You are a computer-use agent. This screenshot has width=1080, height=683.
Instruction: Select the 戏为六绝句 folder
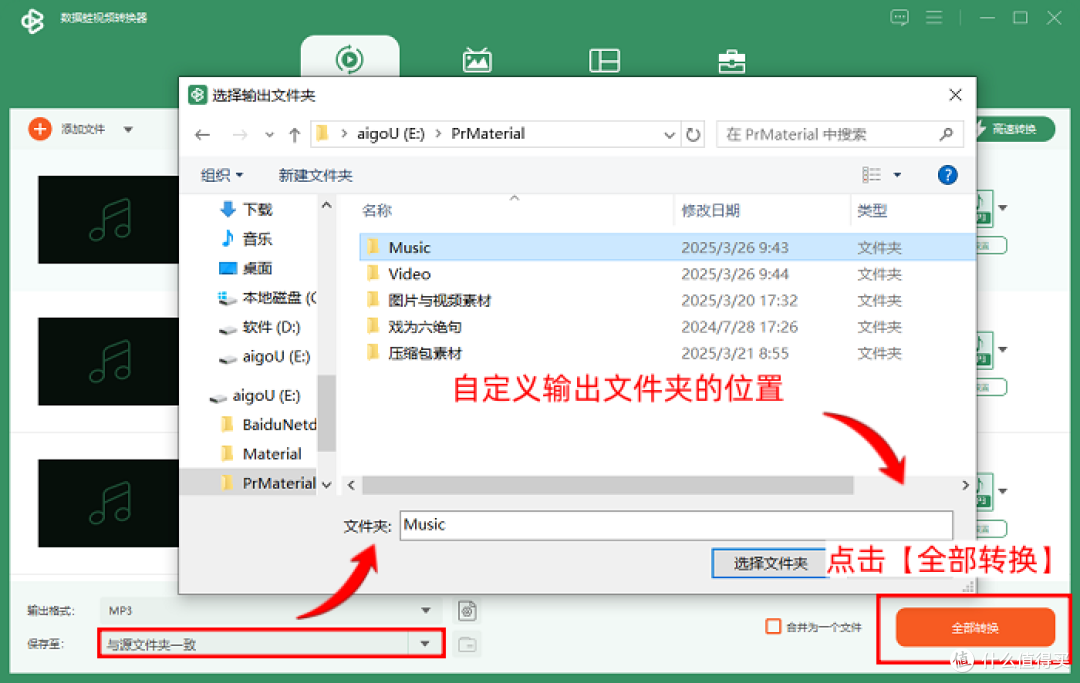tap(425, 327)
